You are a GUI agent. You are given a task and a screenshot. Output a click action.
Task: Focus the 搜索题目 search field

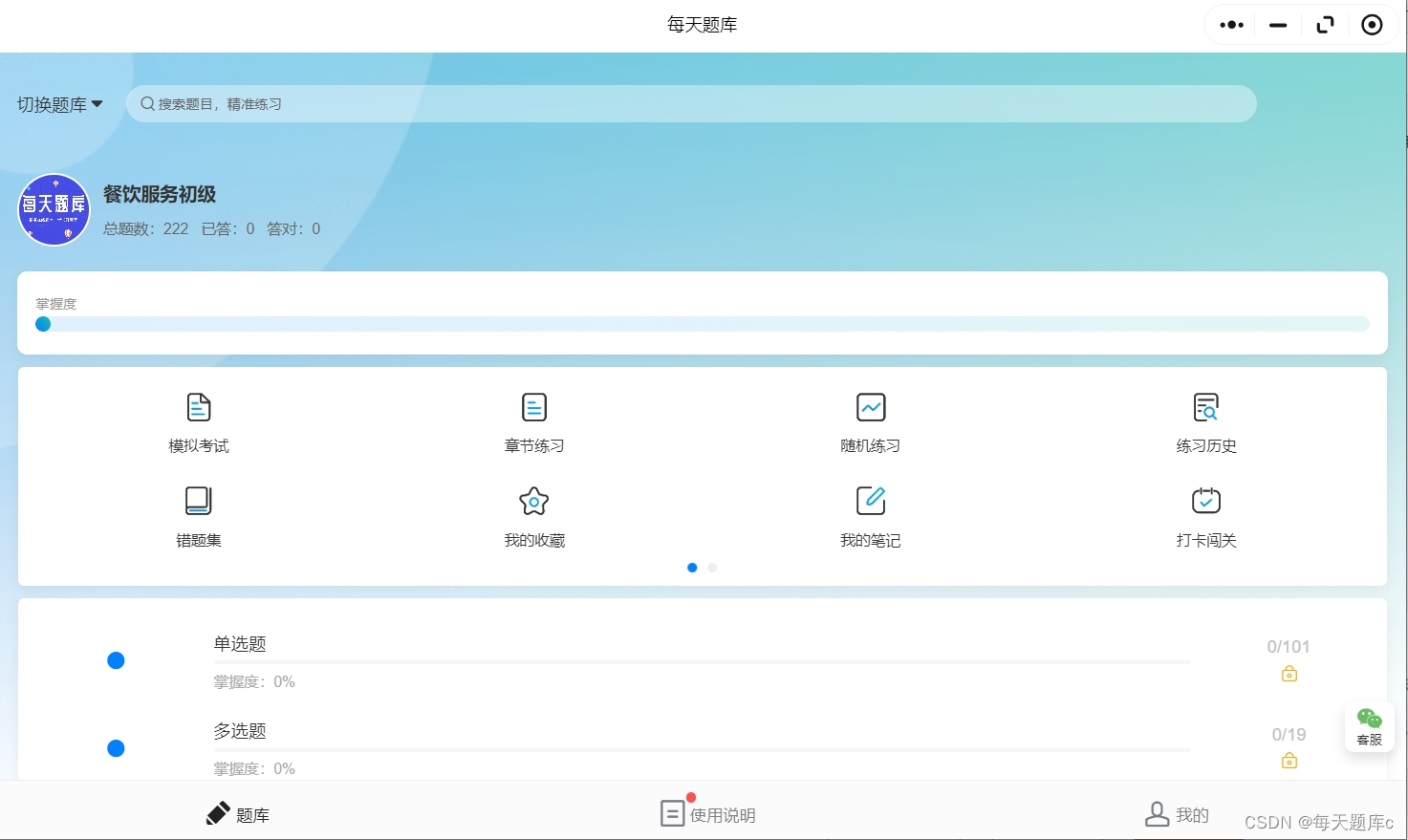click(691, 103)
